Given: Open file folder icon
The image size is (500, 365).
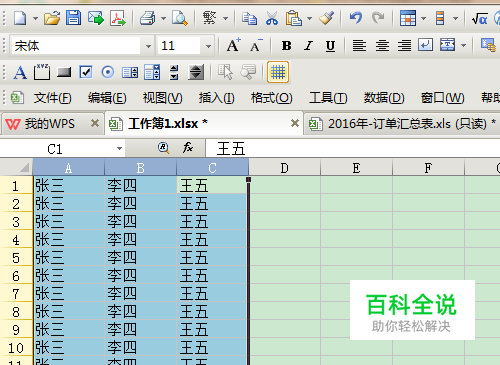Looking at the screenshot, I should tap(52, 18).
